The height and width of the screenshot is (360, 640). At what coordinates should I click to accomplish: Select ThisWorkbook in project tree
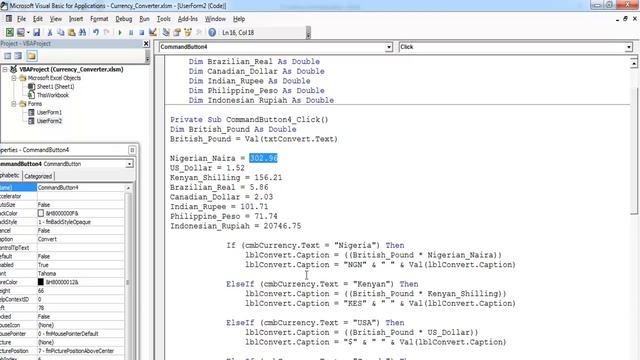click(x=53, y=95)
